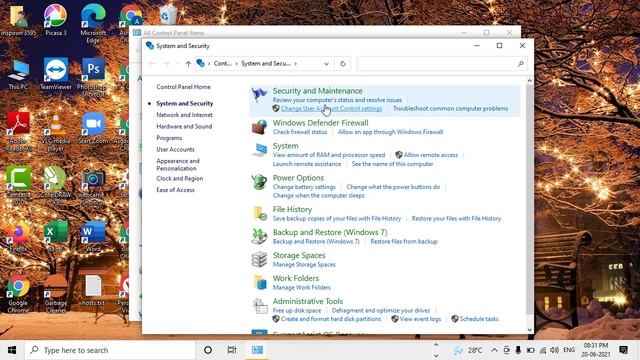The image size is (640, 360).
Task: Select Network and Internet in sidebar
Action: coord(184,115)
